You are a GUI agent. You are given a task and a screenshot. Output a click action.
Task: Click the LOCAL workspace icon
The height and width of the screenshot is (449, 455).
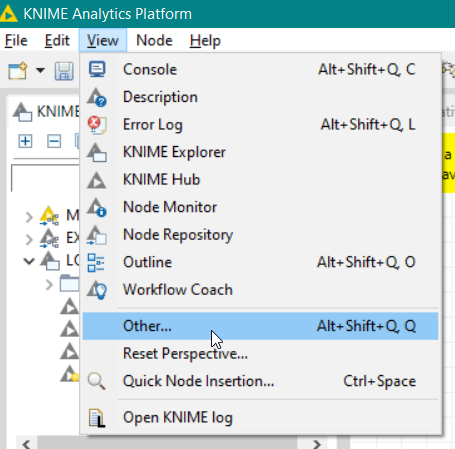point(50,261)
